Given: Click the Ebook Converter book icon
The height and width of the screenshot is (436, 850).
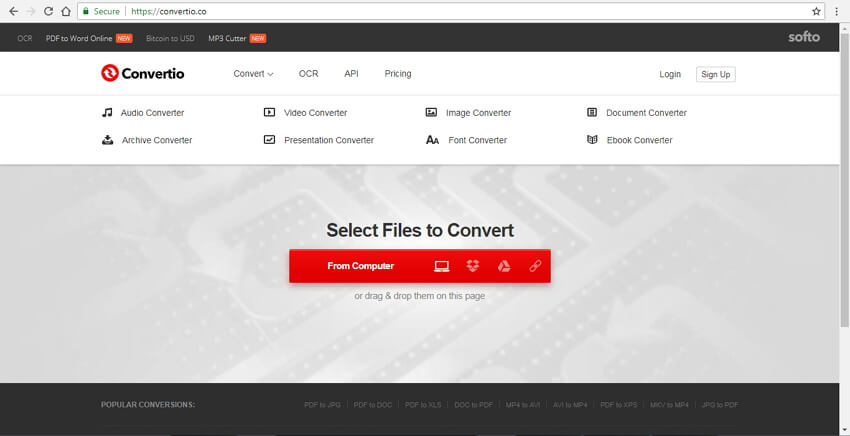Looking at the screenshot, I should [x=592, y=139].
